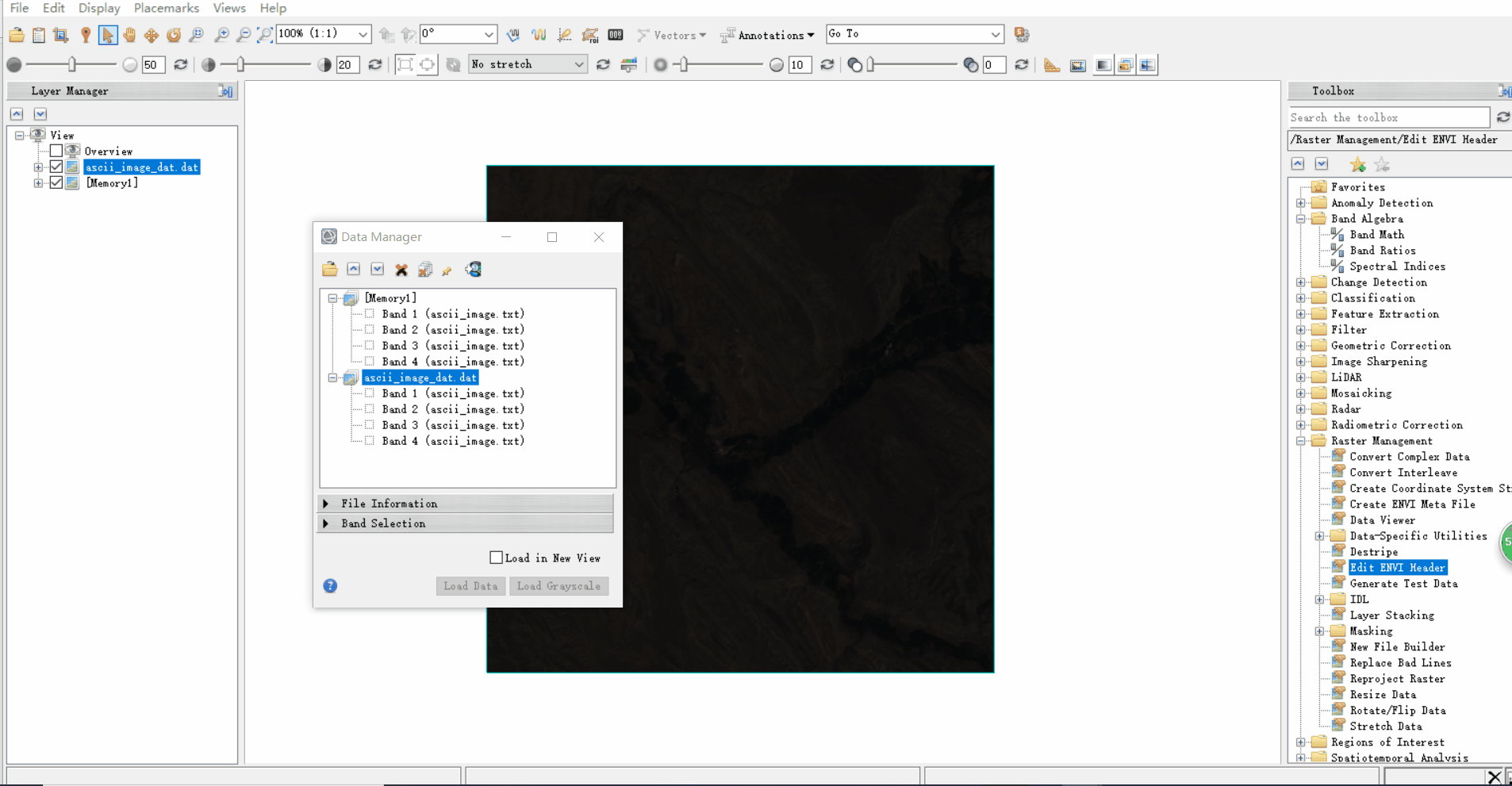1512x786 pixels.
Task: Click the Load Data button
Action: click(470, 586)
